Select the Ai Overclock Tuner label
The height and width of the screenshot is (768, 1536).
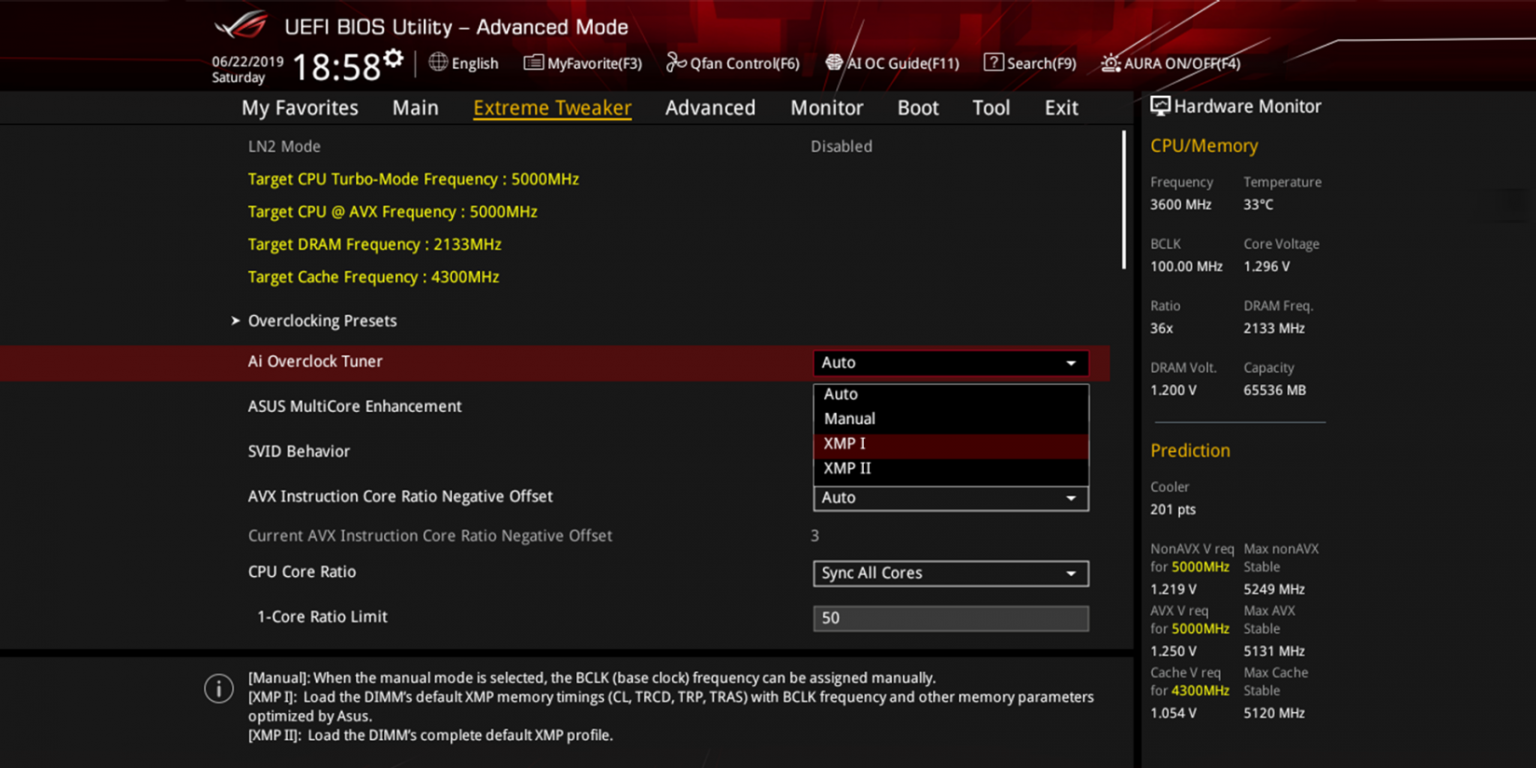pos(315,362)
